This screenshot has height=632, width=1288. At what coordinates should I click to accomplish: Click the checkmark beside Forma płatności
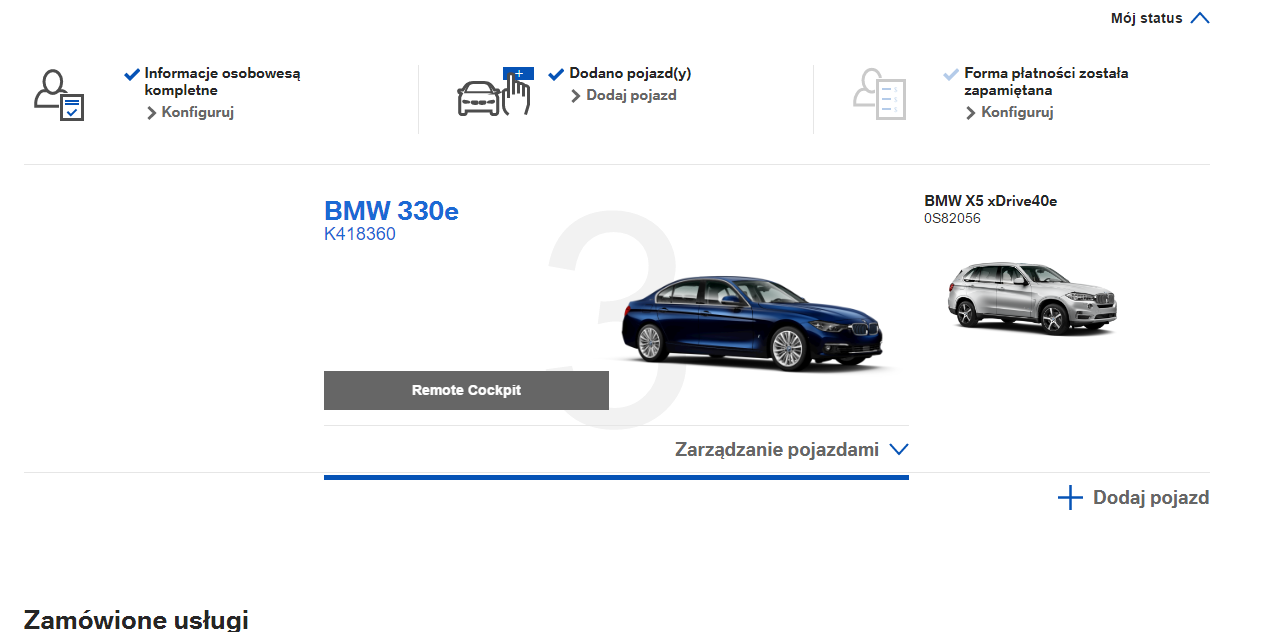pyautogui.click(x=951, y=74)
